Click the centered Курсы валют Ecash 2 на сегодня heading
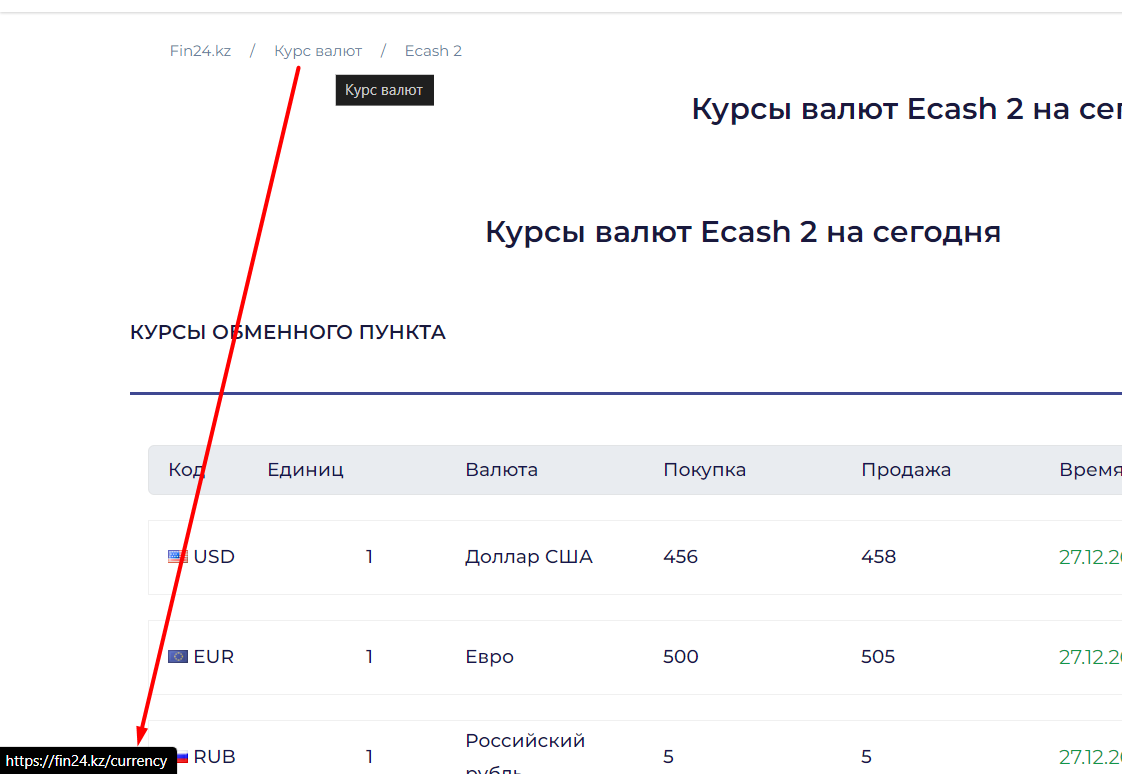 [x=743, y=232]
